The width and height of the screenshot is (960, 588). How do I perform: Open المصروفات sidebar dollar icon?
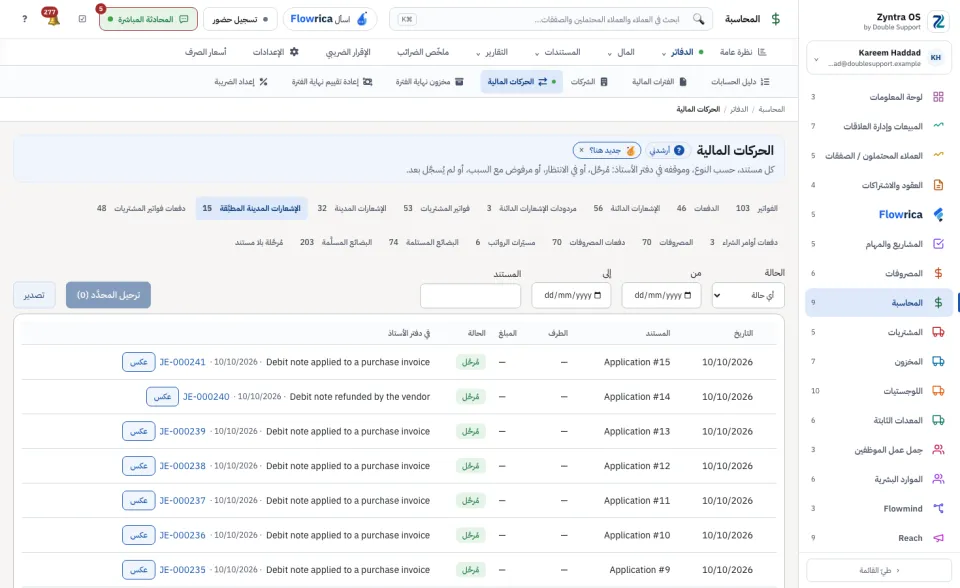[938, 273]
